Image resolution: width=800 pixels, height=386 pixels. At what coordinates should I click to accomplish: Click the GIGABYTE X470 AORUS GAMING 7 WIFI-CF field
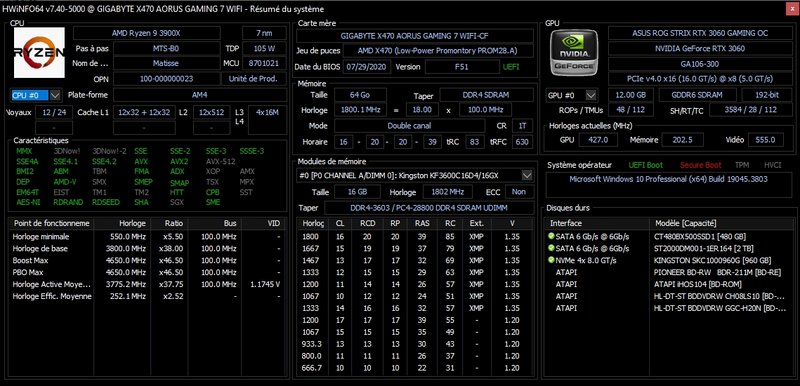click(415, 36)
